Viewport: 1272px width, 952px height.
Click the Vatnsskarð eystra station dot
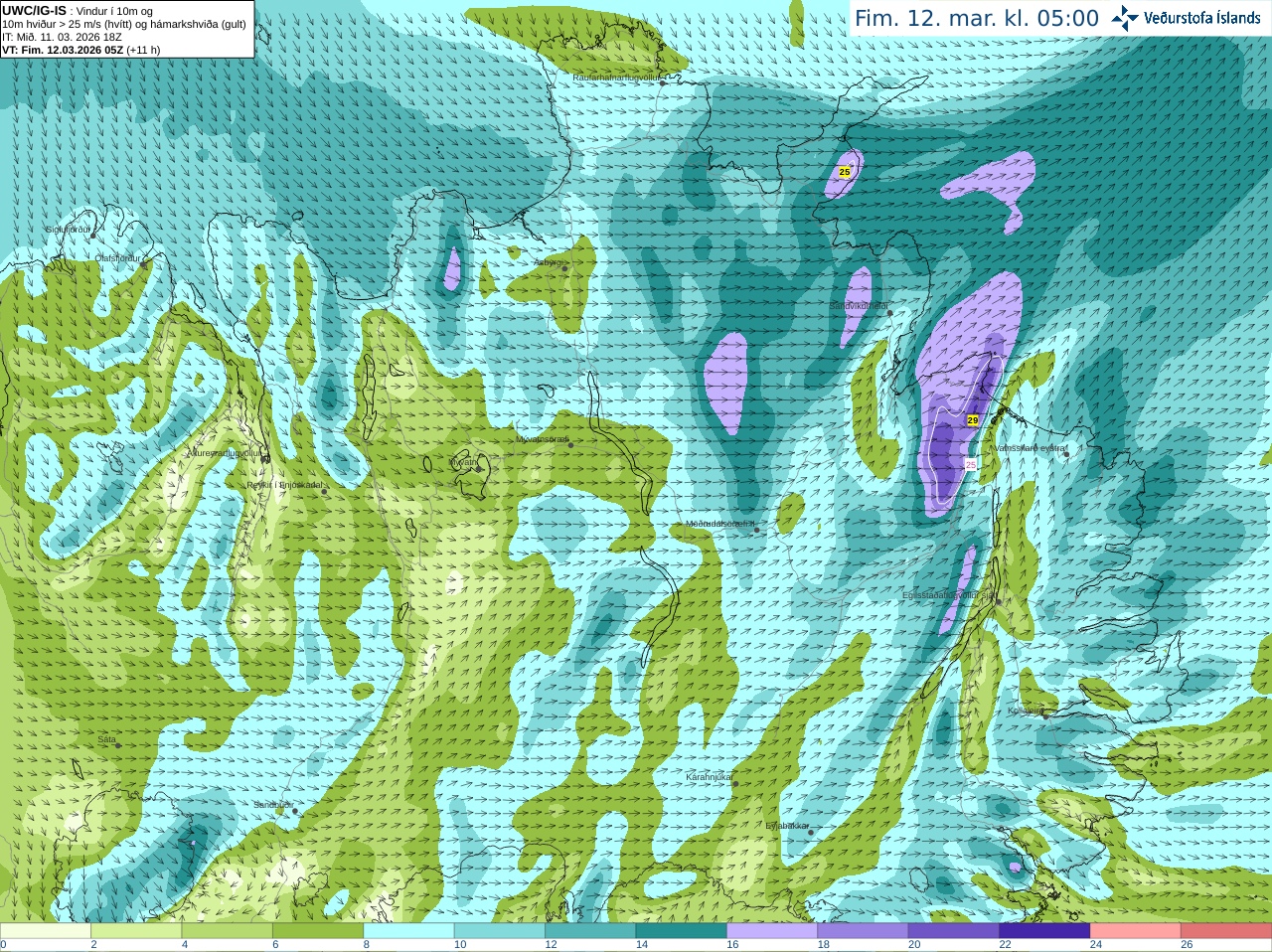pyautogui.click(x=1066, y=453)
